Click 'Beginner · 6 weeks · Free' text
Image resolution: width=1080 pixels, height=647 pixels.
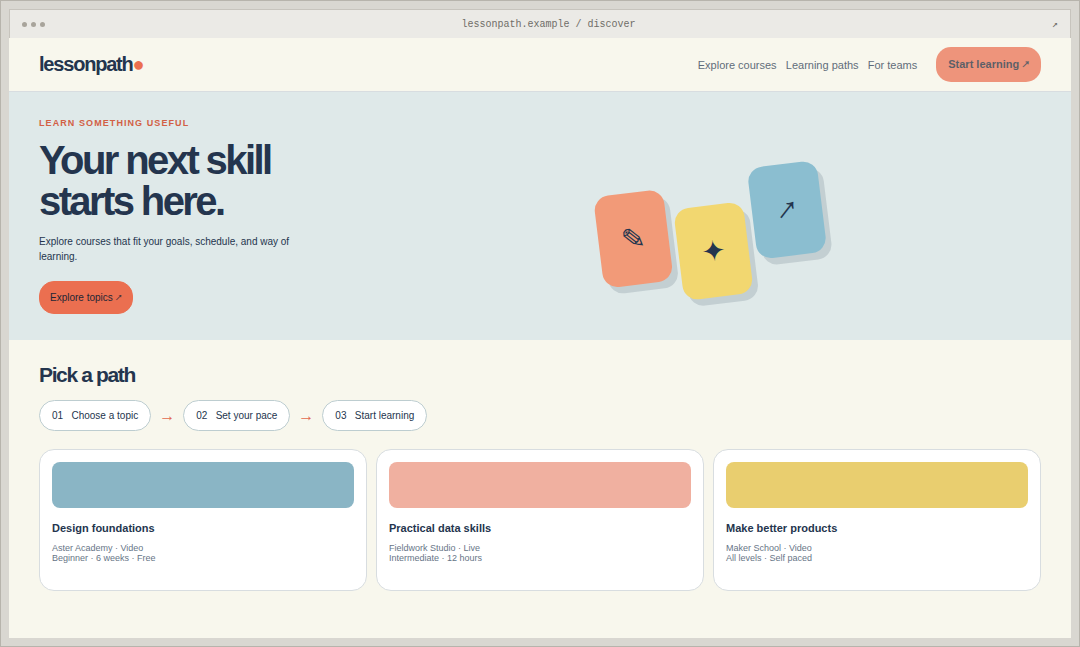103,558
